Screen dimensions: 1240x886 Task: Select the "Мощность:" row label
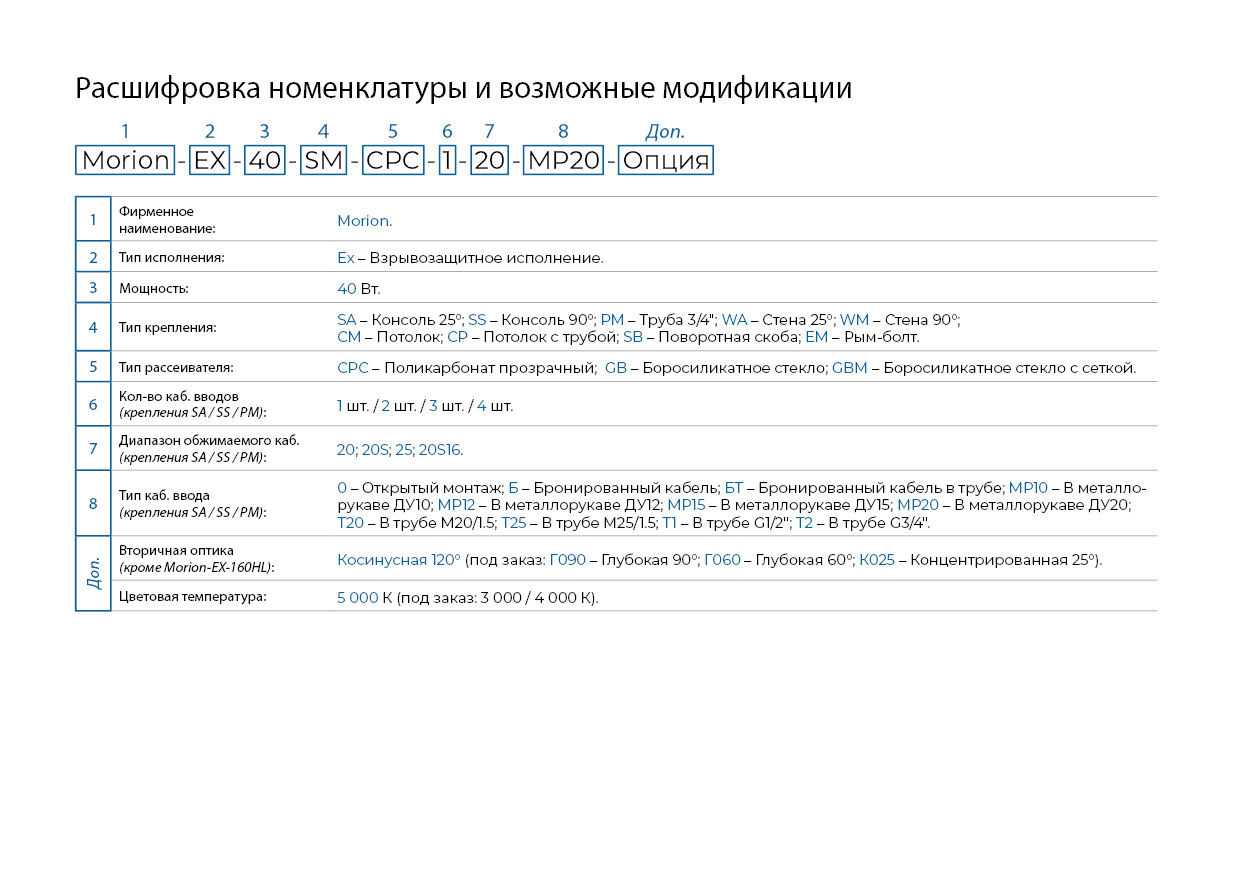coord(153,288)
